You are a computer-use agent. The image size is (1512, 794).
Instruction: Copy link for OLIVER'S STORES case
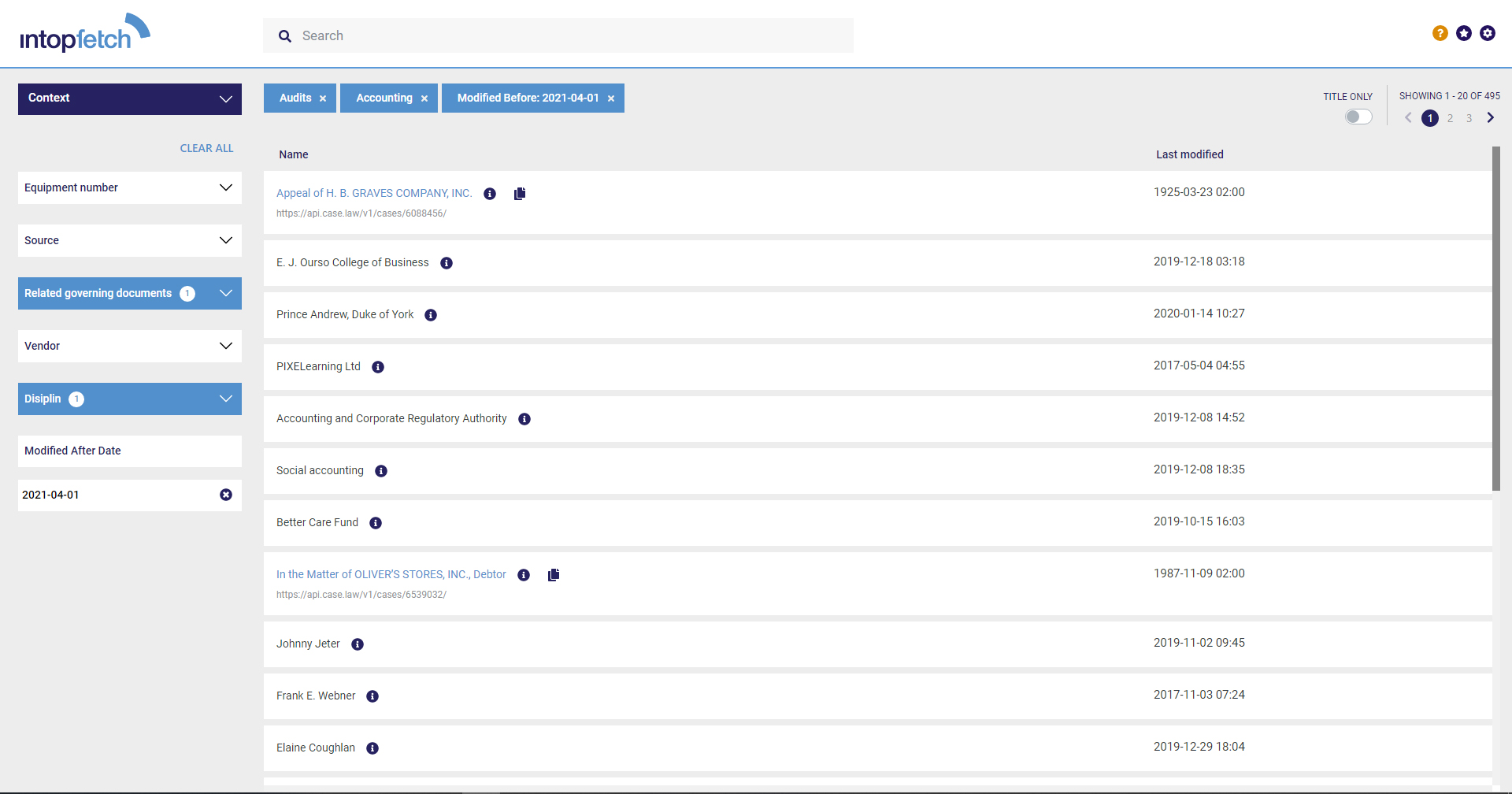click(x=554, y=575)
